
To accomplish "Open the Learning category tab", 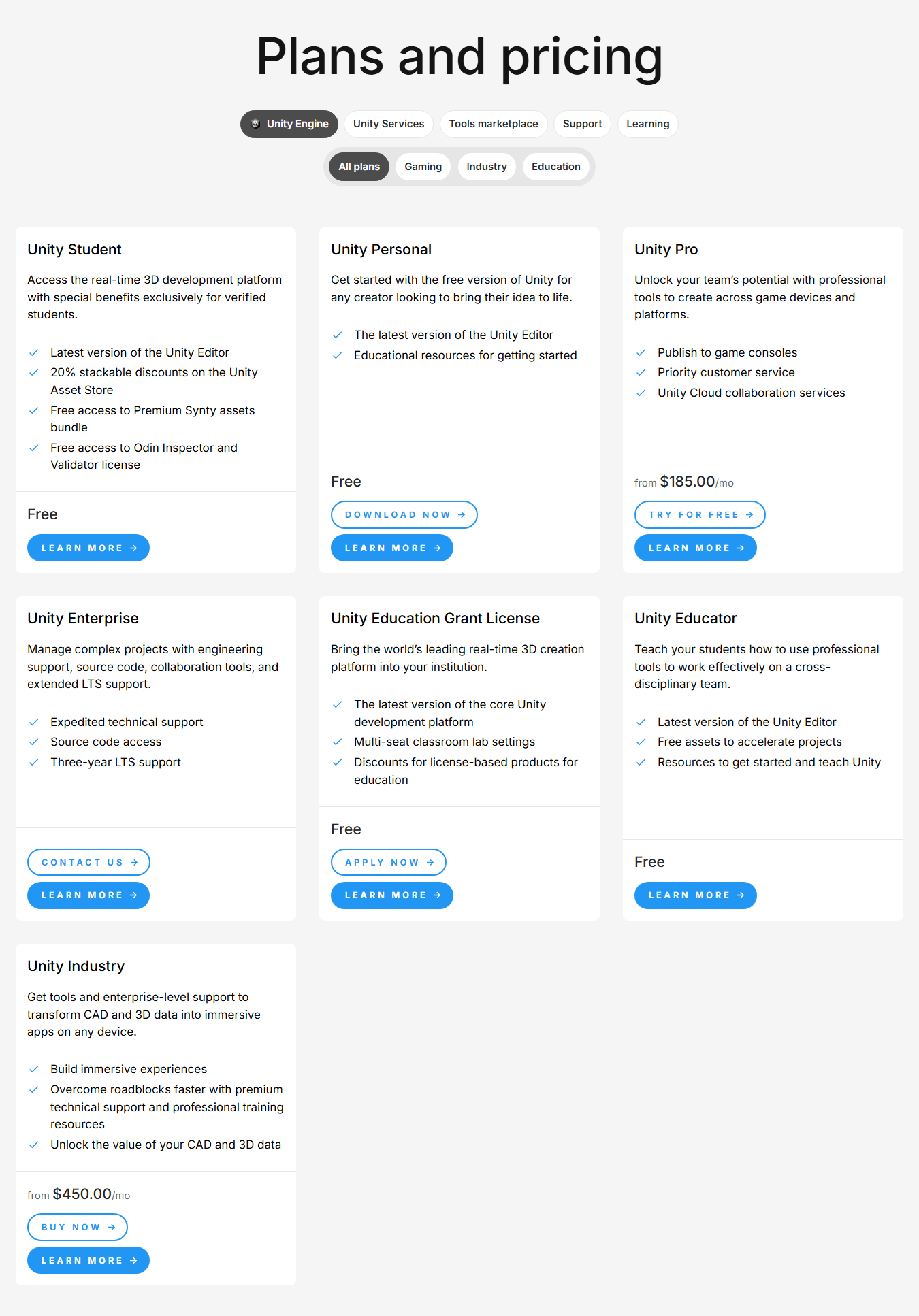I will point(648,124).
